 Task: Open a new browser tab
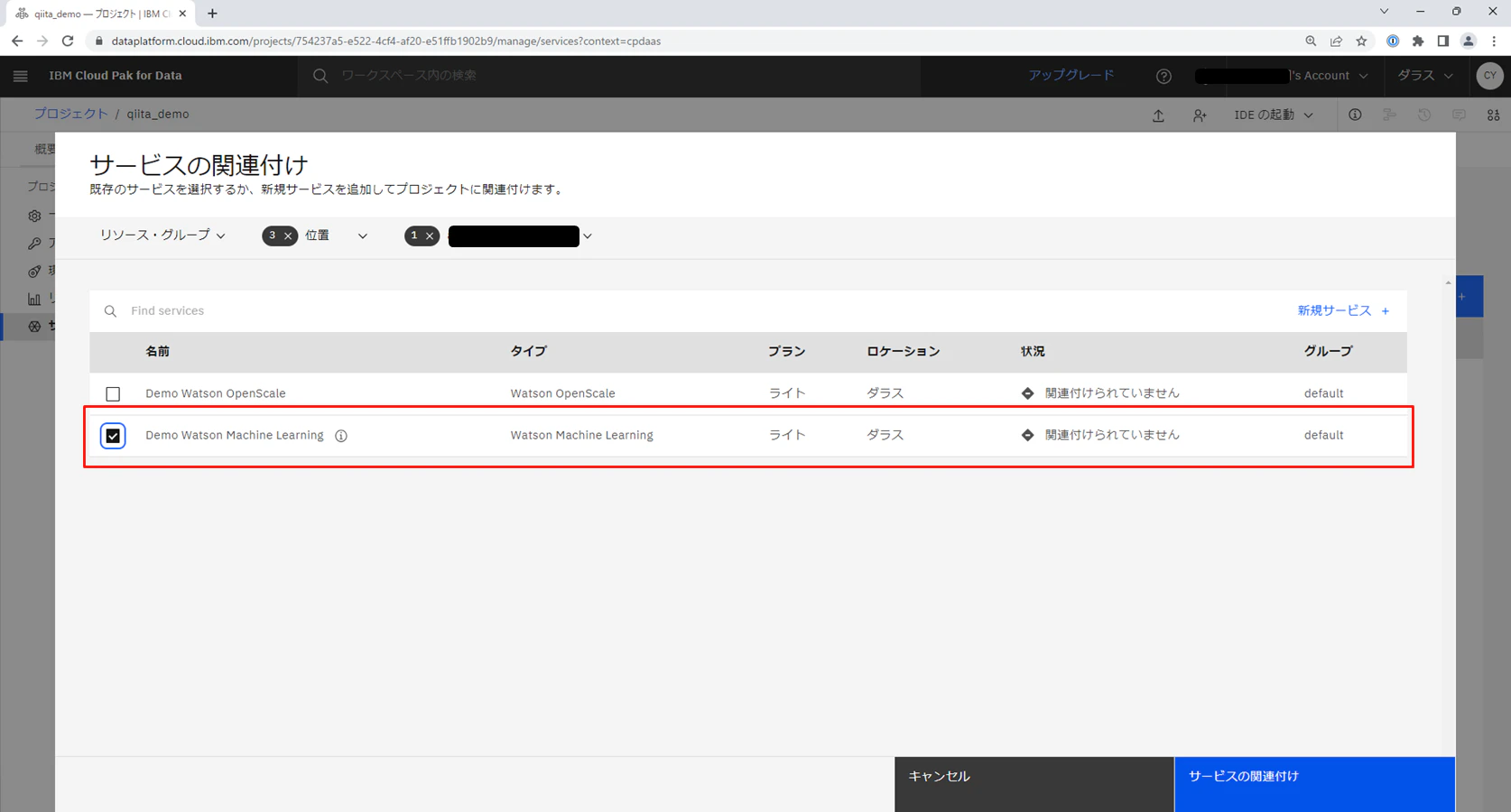(212, 14)
